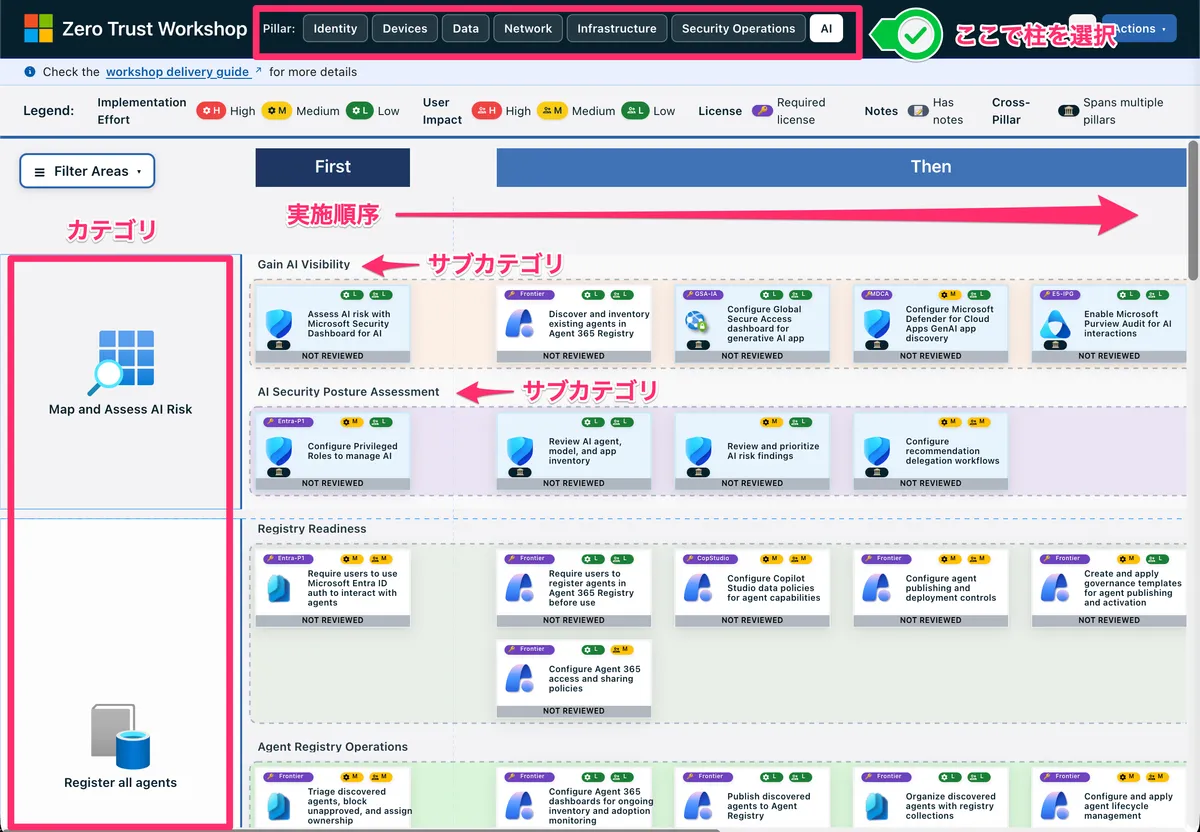Open the workshop delivery guide link
This screenshot has height=832, width=1200.
178,72
